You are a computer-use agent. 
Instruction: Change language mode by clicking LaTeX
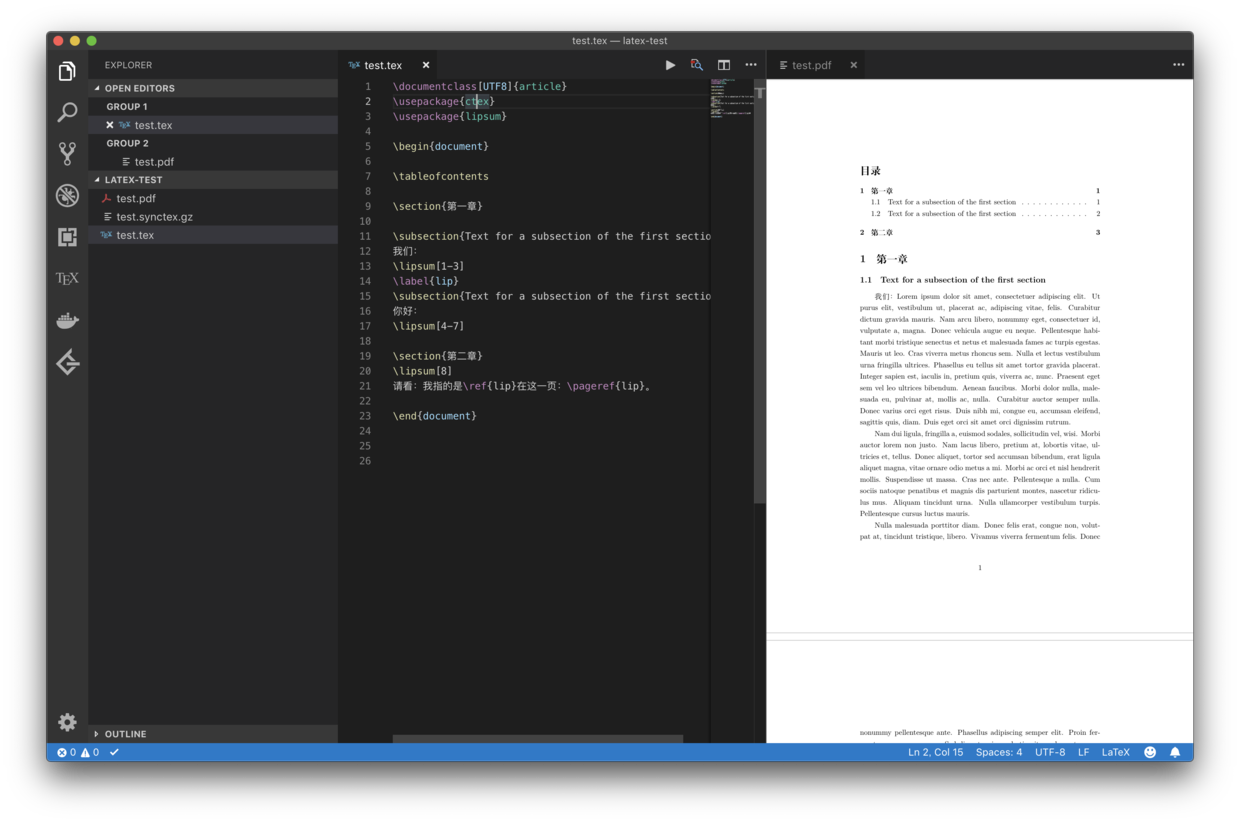(1115, 751)
